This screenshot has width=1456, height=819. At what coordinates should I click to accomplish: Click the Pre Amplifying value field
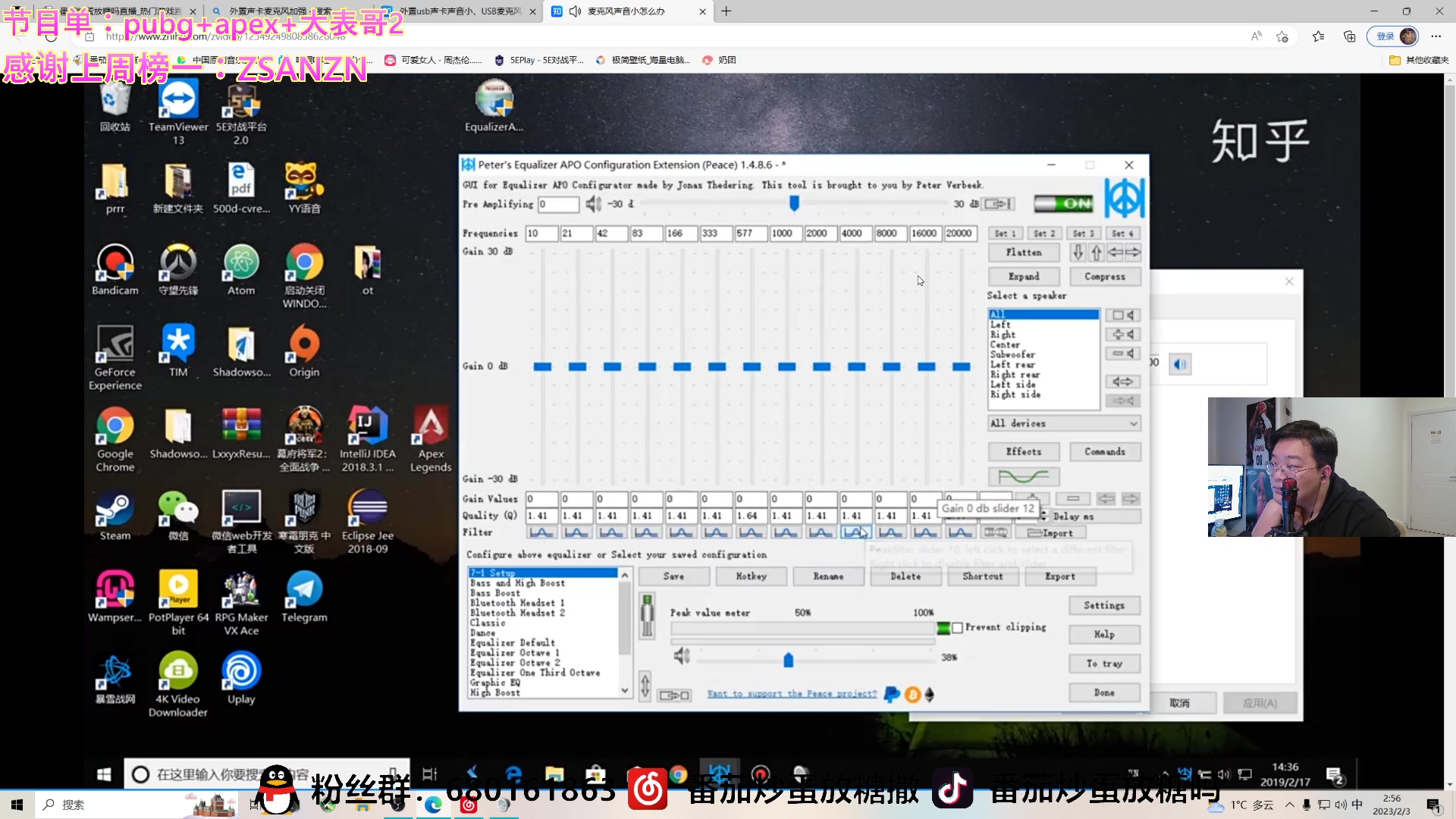[558, 204]
